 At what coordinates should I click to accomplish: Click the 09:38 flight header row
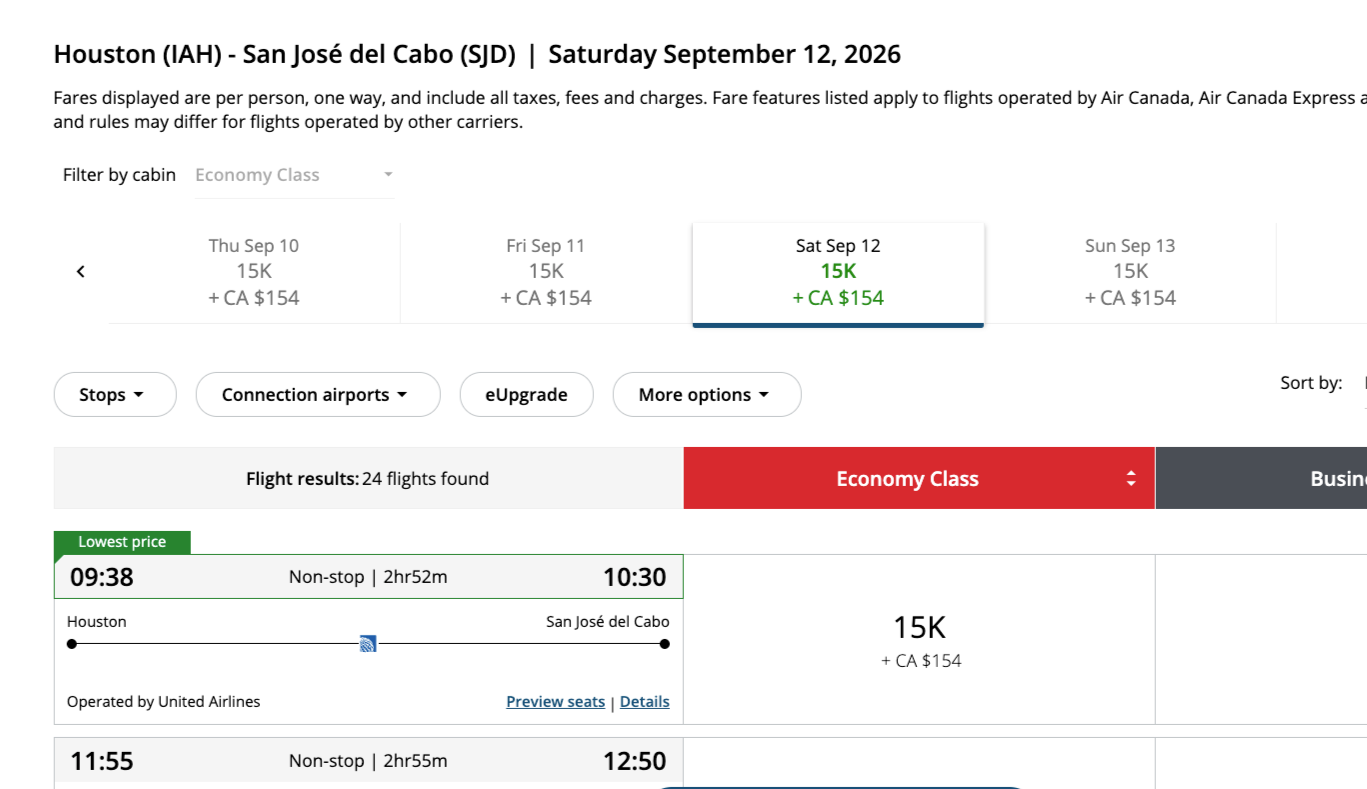click(368, 577)
